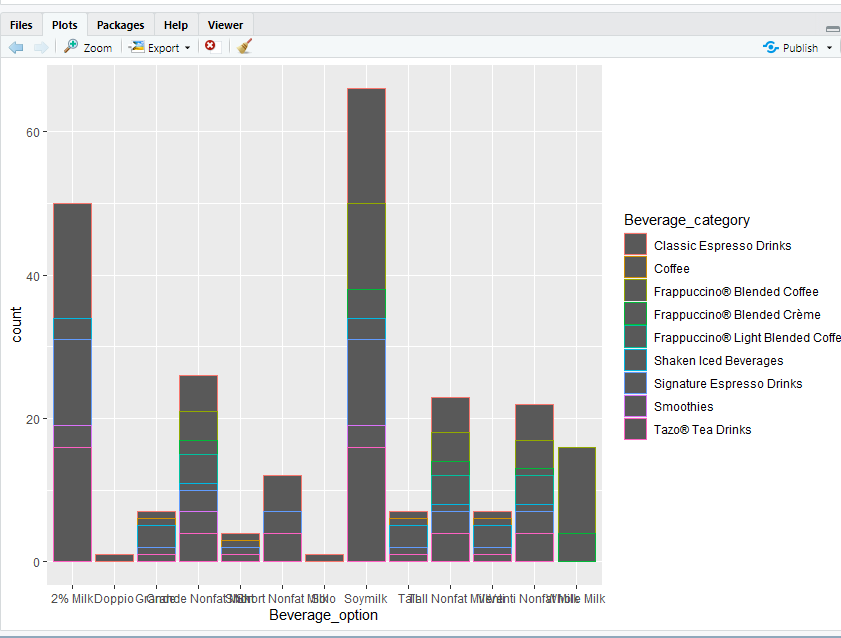Clear all plots with broom icon
This screenshot has width=841, height=638.
(x=245, y=47)
